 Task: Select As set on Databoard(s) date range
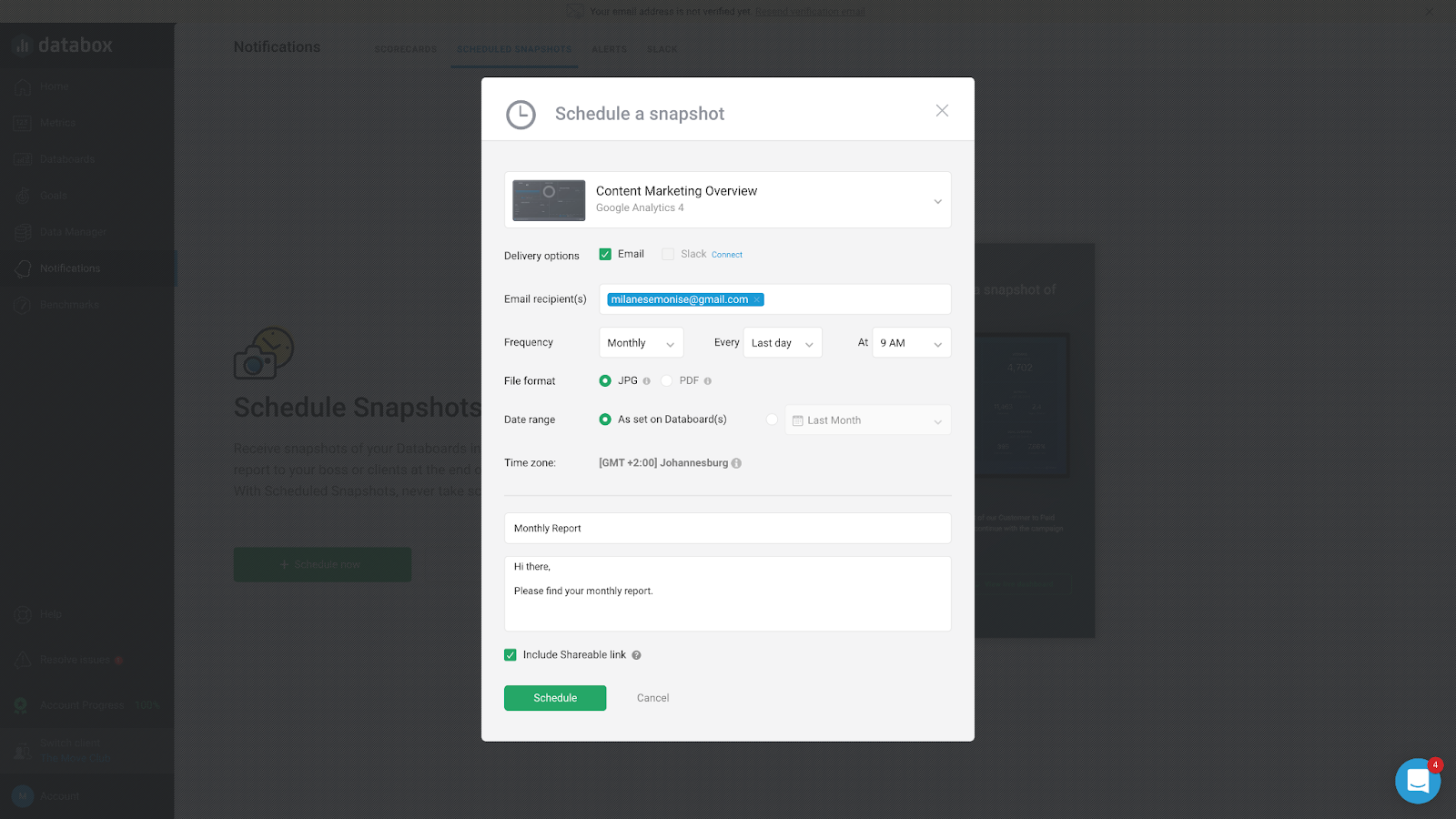(x=605, y=420)
